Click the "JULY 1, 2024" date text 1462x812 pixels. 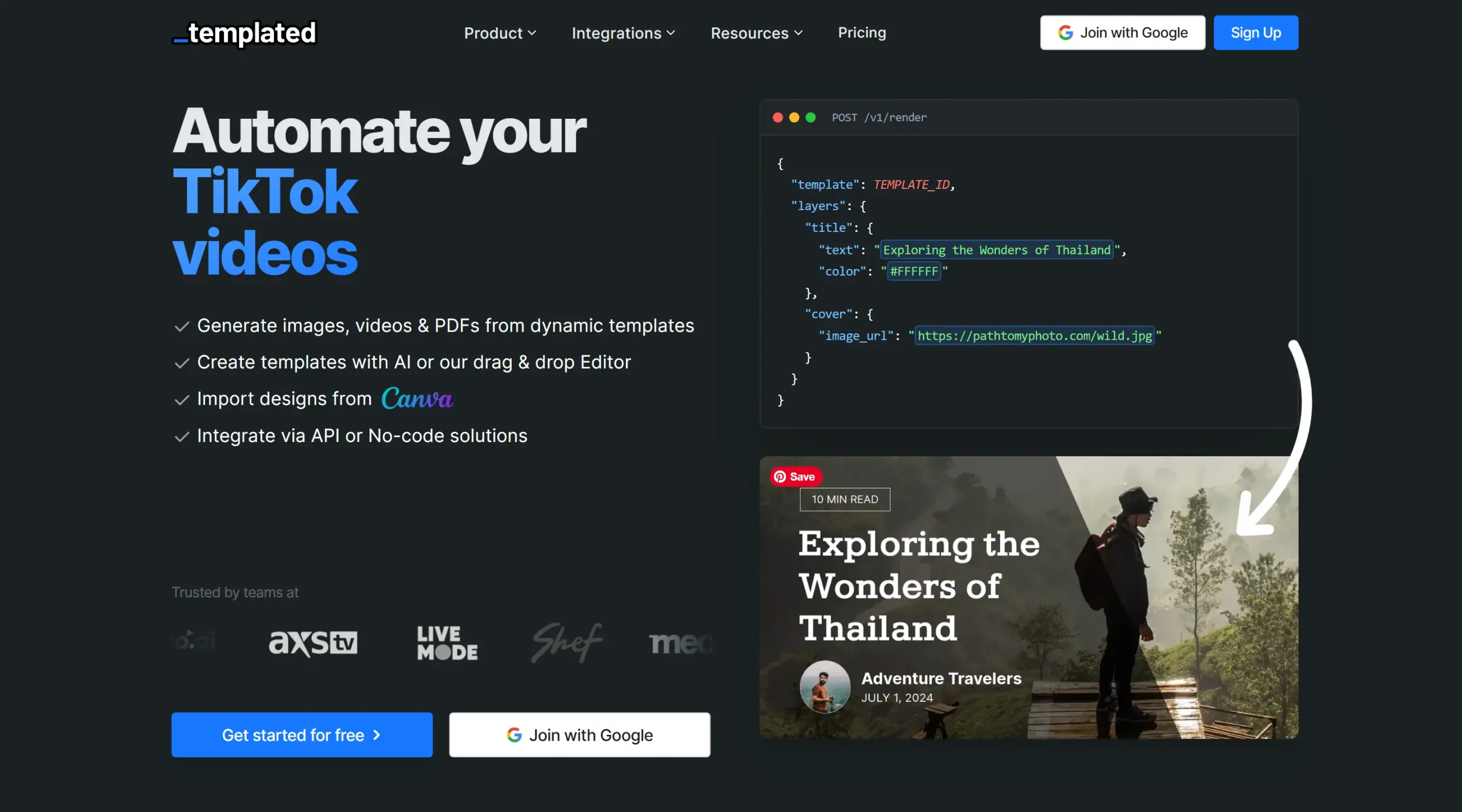tap(897, 698)
